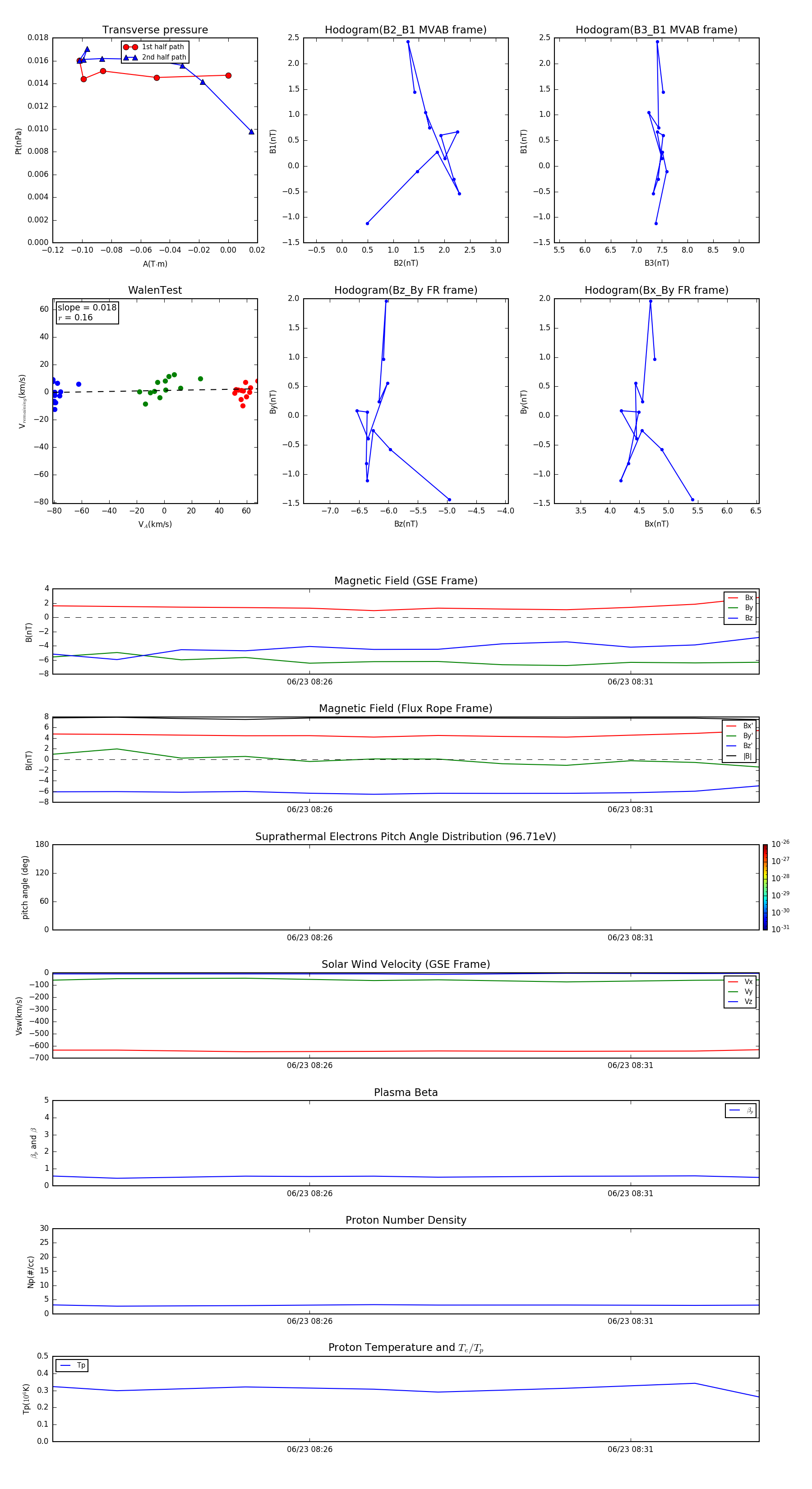Image resolution: width=812 pixels, height=1489 pixels.
Task: Click the 'Hodogram(B3_B1 MVAB frame)' title
Action: [x=656, y=30]
